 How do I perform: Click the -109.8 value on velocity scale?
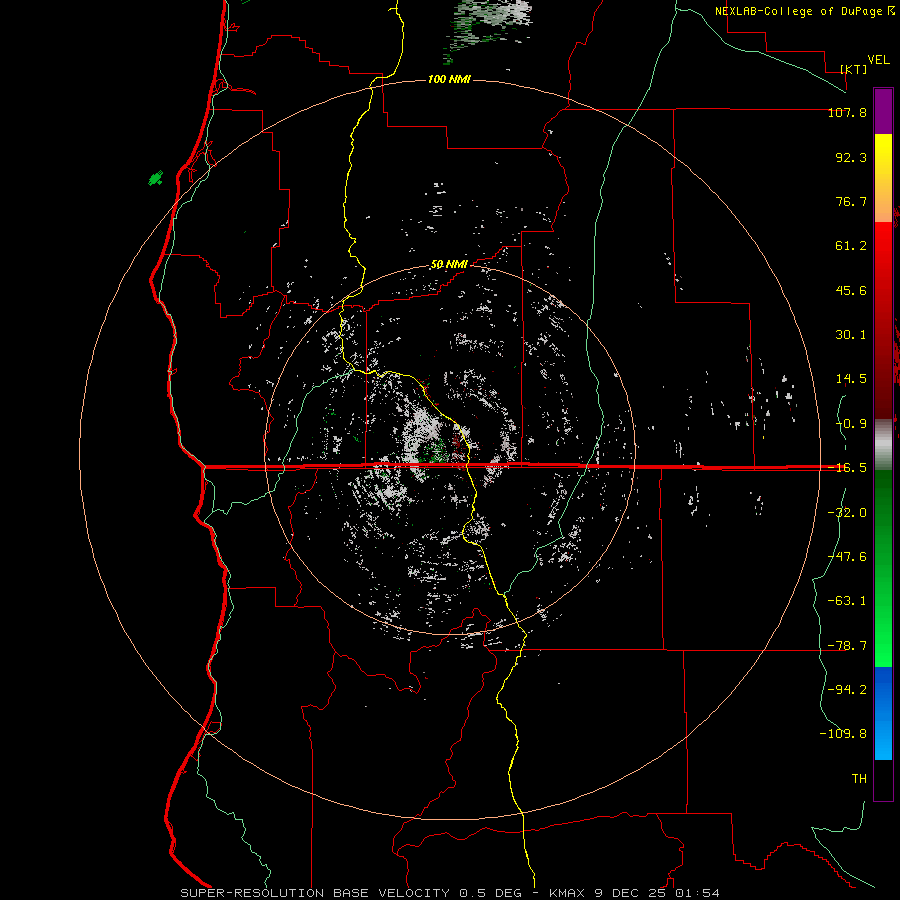[843, 734]
